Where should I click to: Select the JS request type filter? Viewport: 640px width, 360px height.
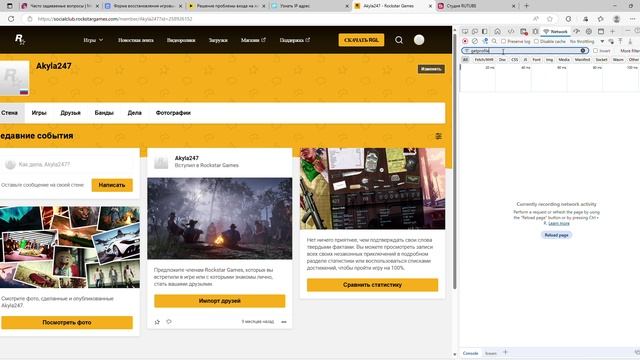click(525, 60)
